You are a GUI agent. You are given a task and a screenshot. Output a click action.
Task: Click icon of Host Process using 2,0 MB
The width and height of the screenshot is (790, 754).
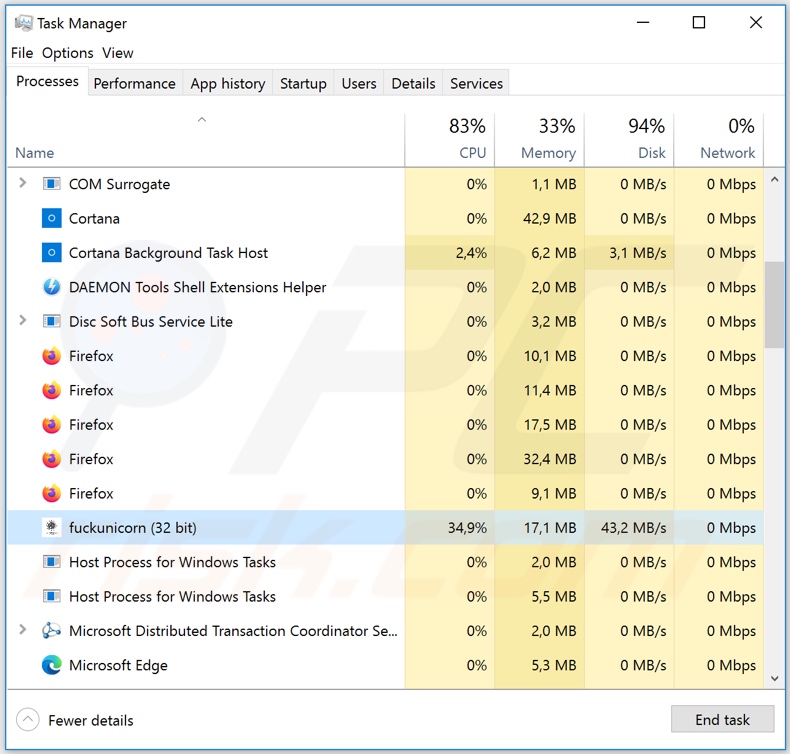pos(51,562)
